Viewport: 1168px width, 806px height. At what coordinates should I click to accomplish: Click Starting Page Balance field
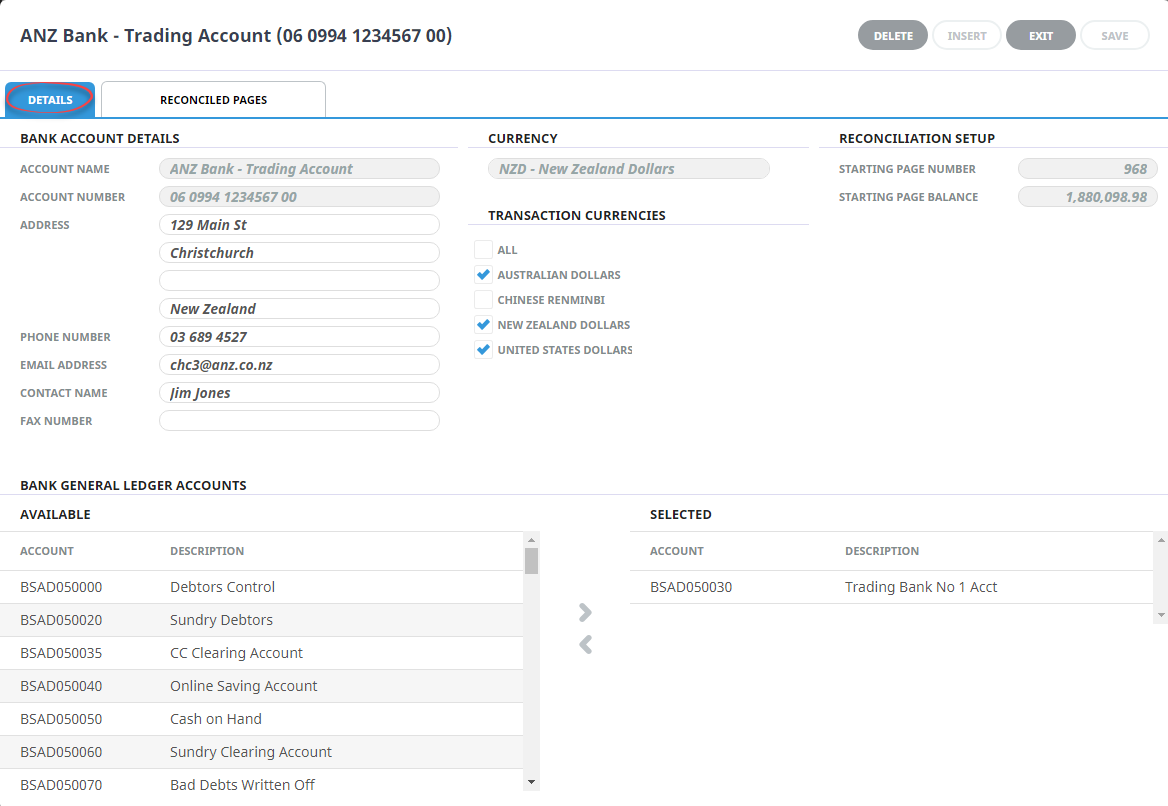tap(1088, 197)
